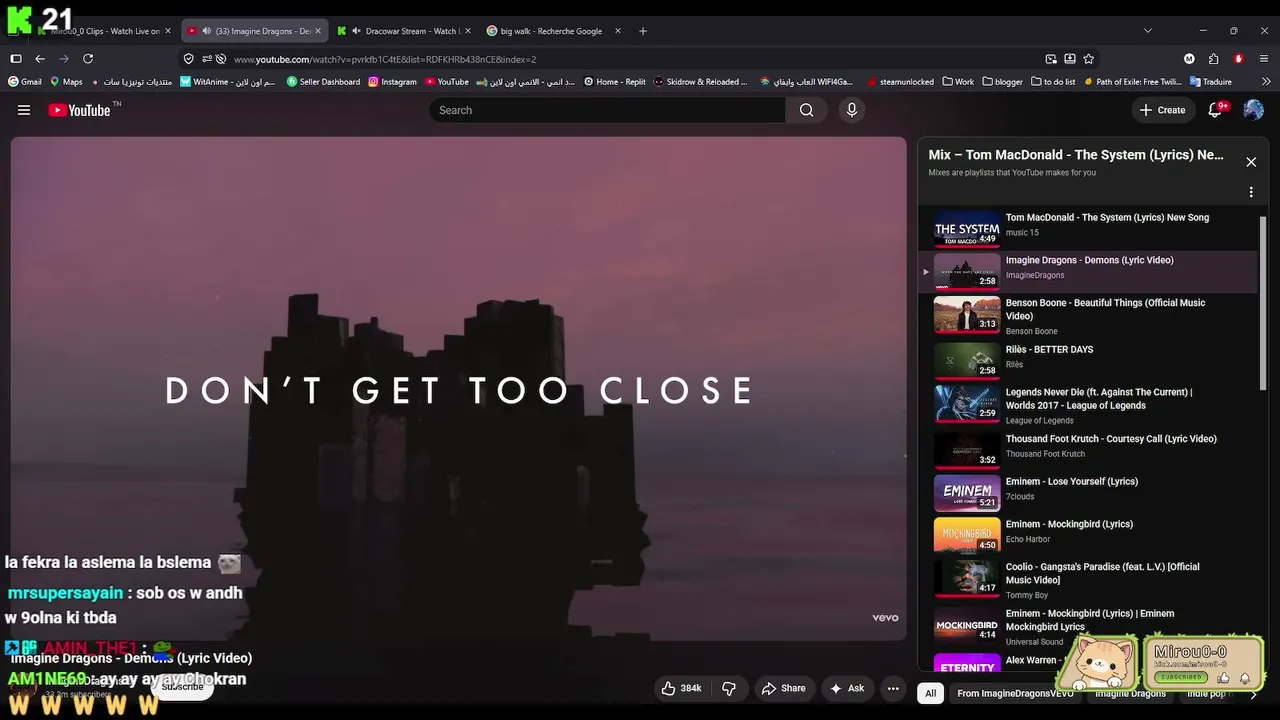The height and width of the screenshot is (720, 1280).
Task: Play Benson Boone Beautiful Things thumbnail
Action: click(x=967, y=315)
